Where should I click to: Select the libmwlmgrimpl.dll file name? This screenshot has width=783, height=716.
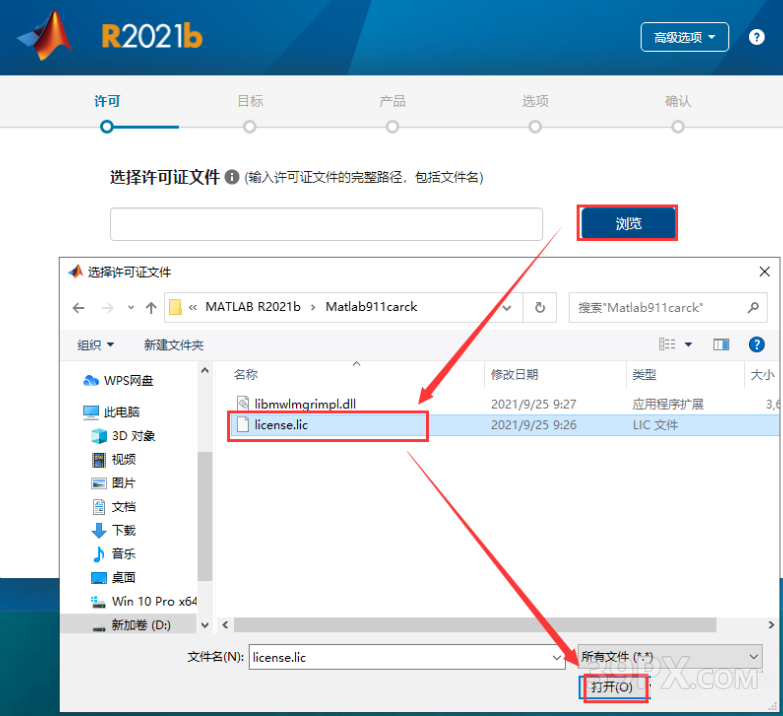[x=305, y=403]
